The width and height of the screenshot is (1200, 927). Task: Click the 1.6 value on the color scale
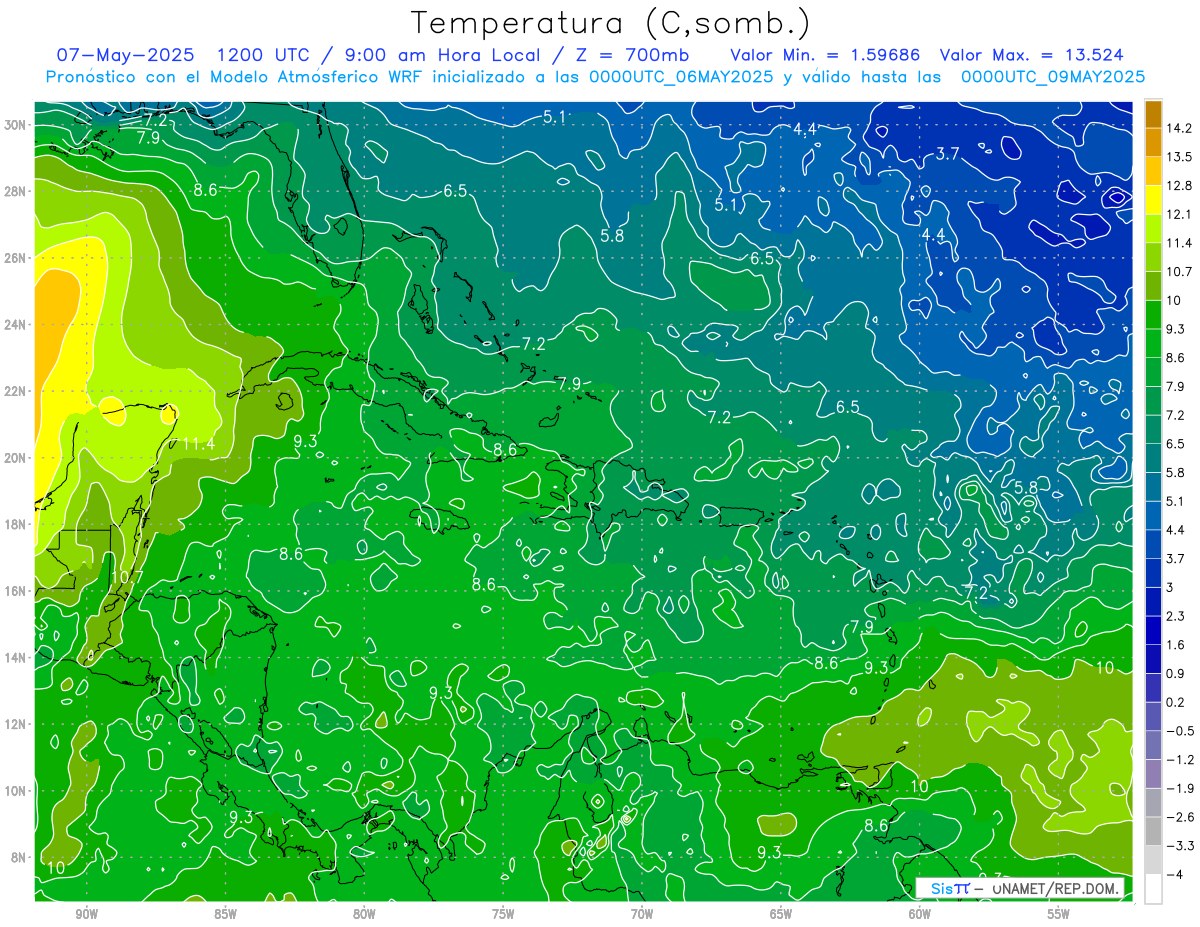pos(1176,645)
